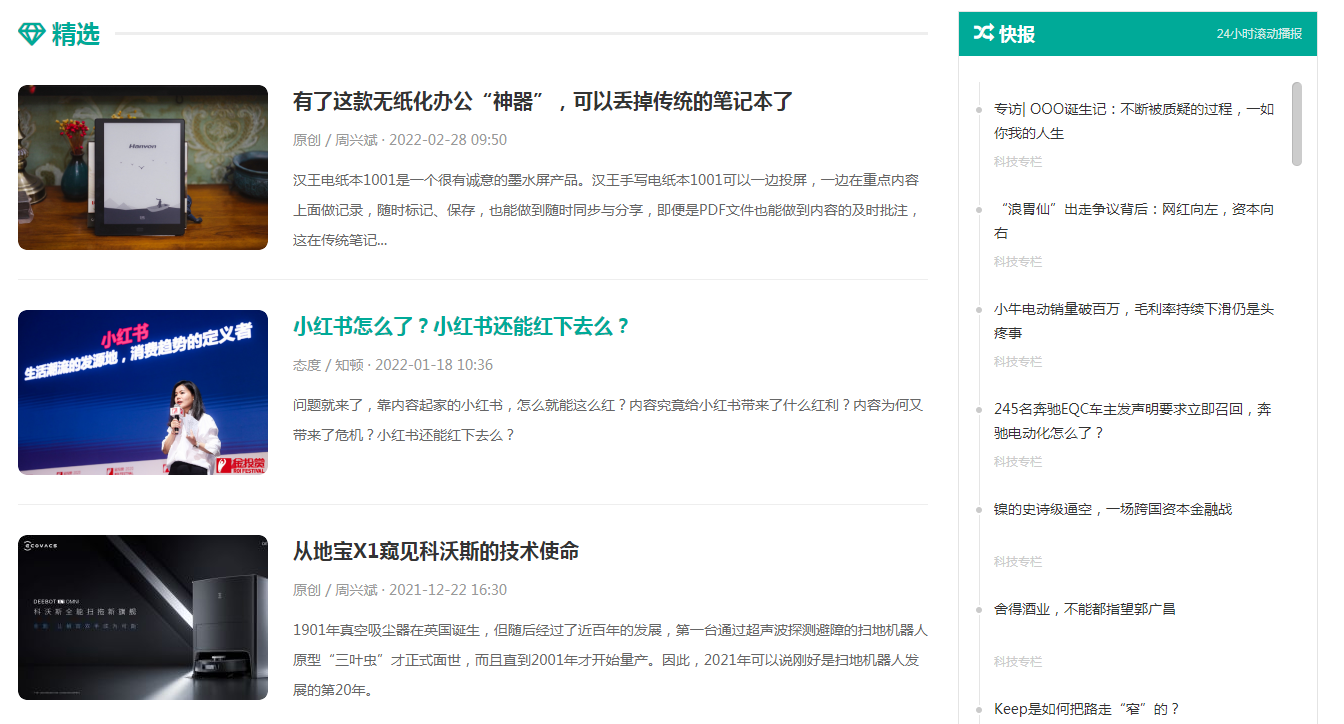
Task: Click the 原创 / 周兴斌 · 2021-12-22 16:30 byline
Action: tap(400, 590)
